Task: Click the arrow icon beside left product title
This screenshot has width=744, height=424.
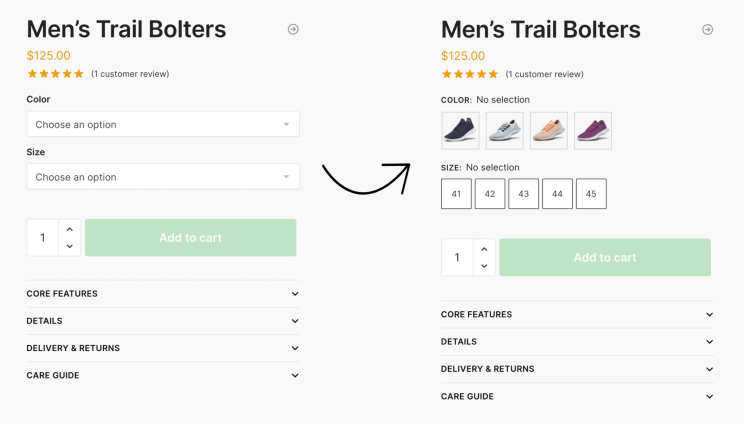Action: click(x=293, y=30)
